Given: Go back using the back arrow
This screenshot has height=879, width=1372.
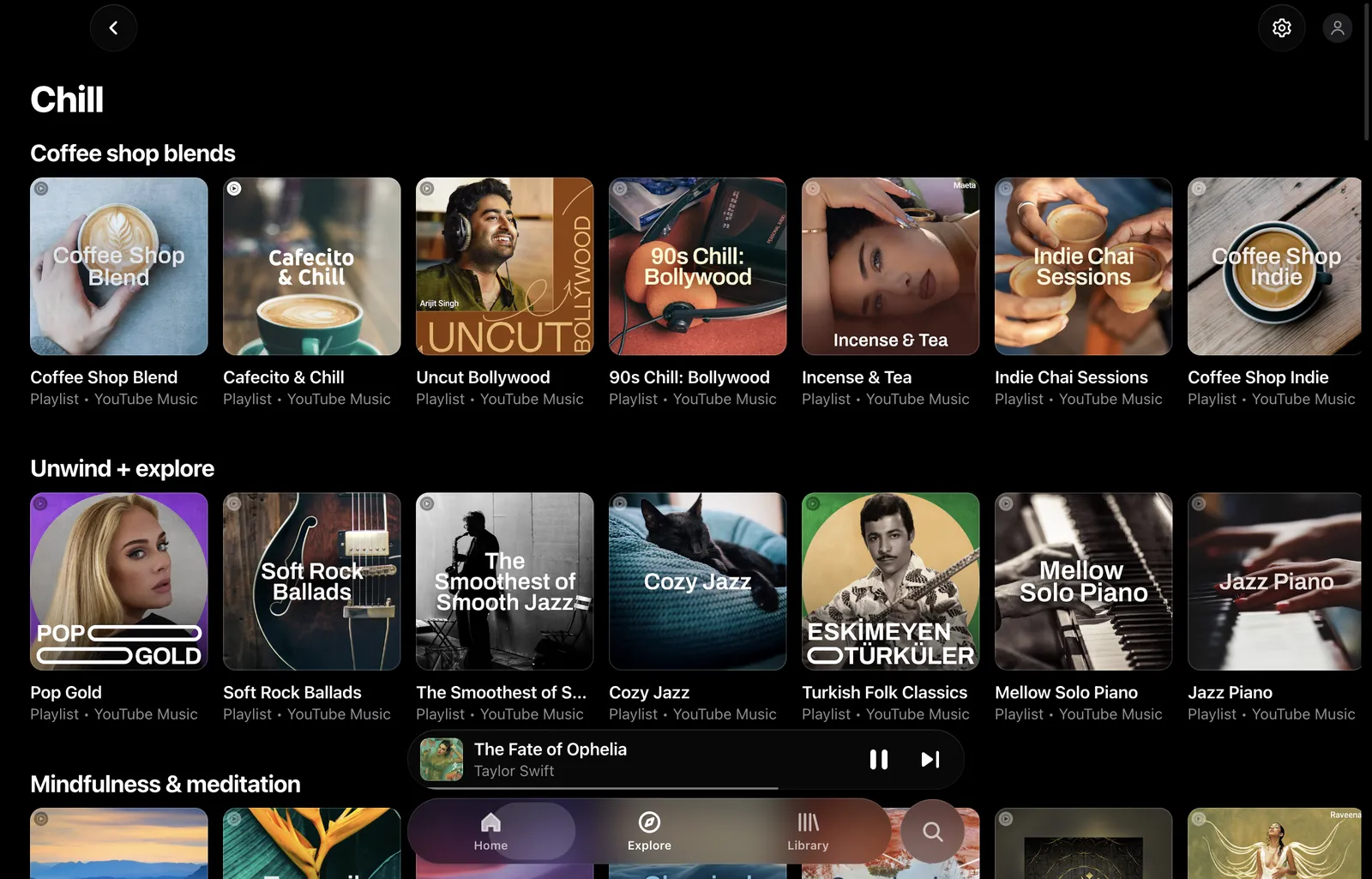Looking at the screenshot, I should (113, 28).
